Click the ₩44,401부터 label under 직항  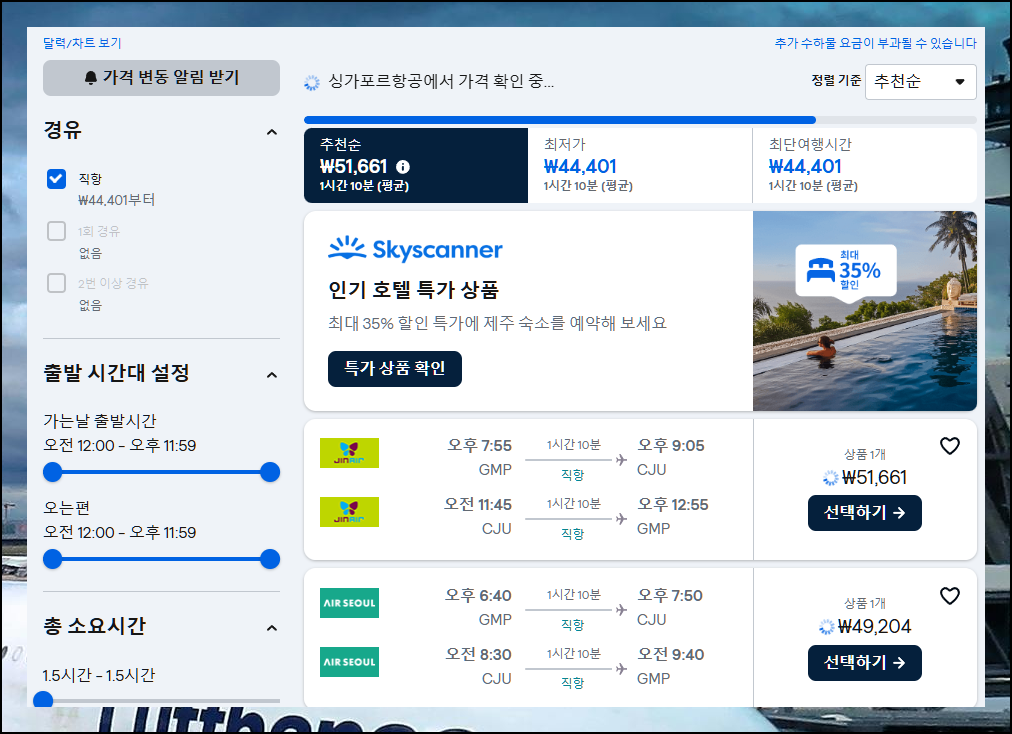click(x=117, y=200)
